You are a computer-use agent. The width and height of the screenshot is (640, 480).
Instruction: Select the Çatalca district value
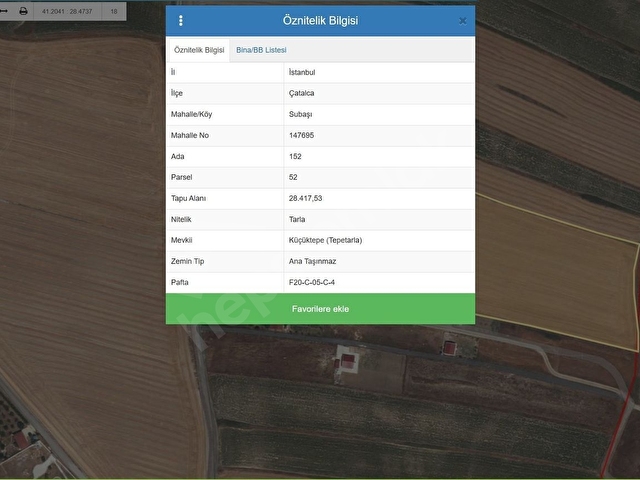coord(302,93)
